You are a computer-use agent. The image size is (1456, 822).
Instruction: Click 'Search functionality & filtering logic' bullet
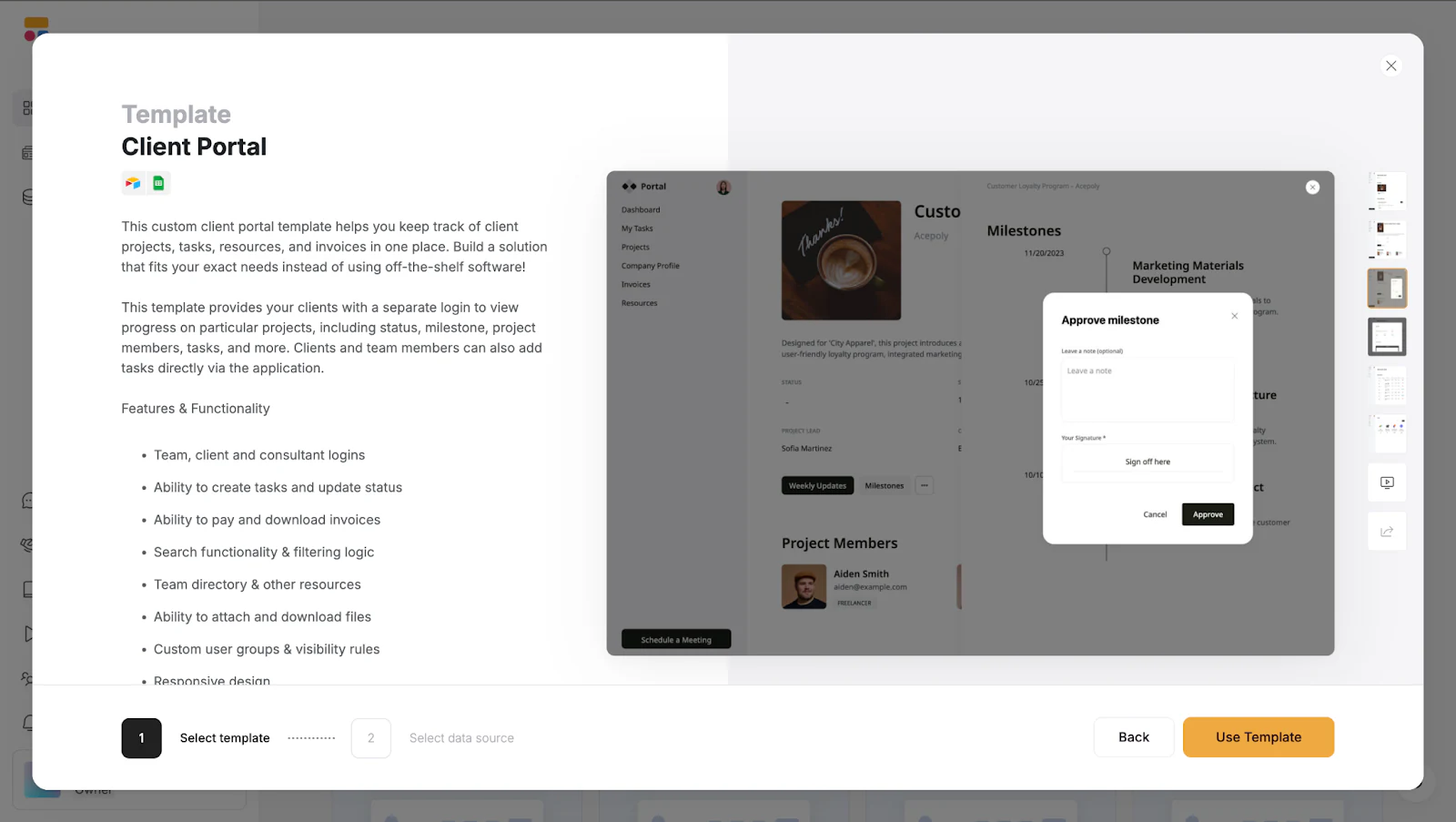pyautogui.click(x=264, y=552)
